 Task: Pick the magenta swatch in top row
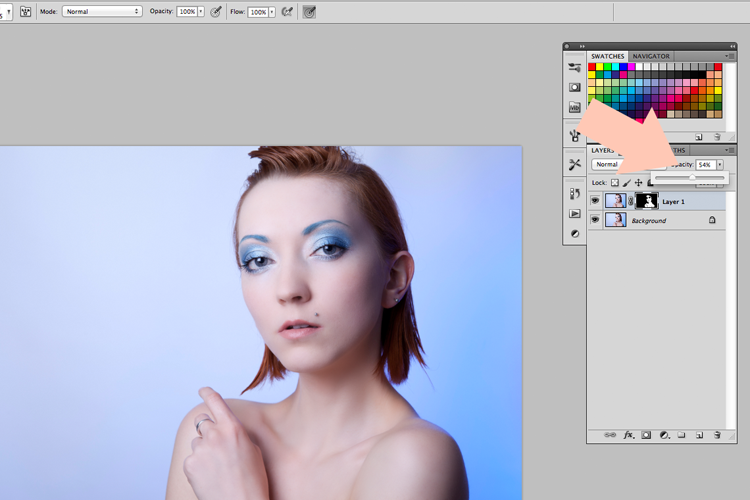[631, 67]
